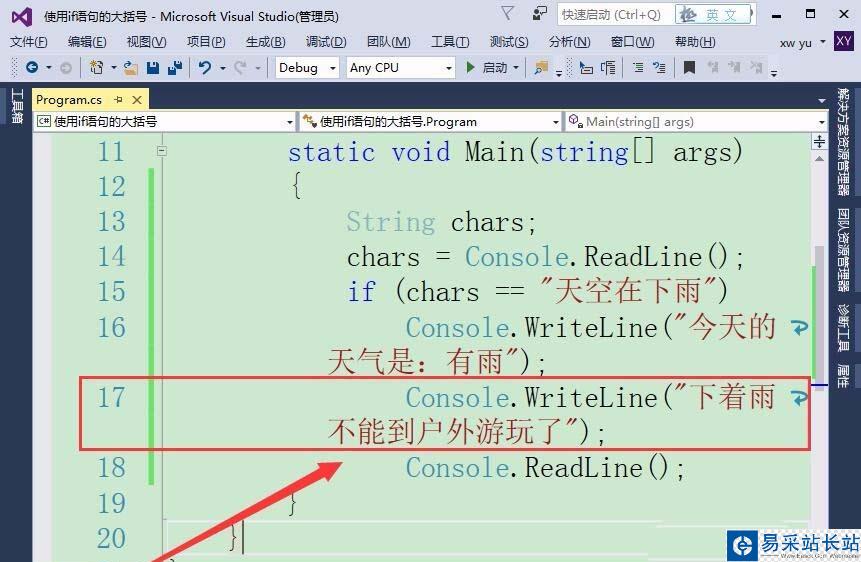Open the 帮助(H) menu
The width and height of the screenshot is (861, 562).
(695, 42)
